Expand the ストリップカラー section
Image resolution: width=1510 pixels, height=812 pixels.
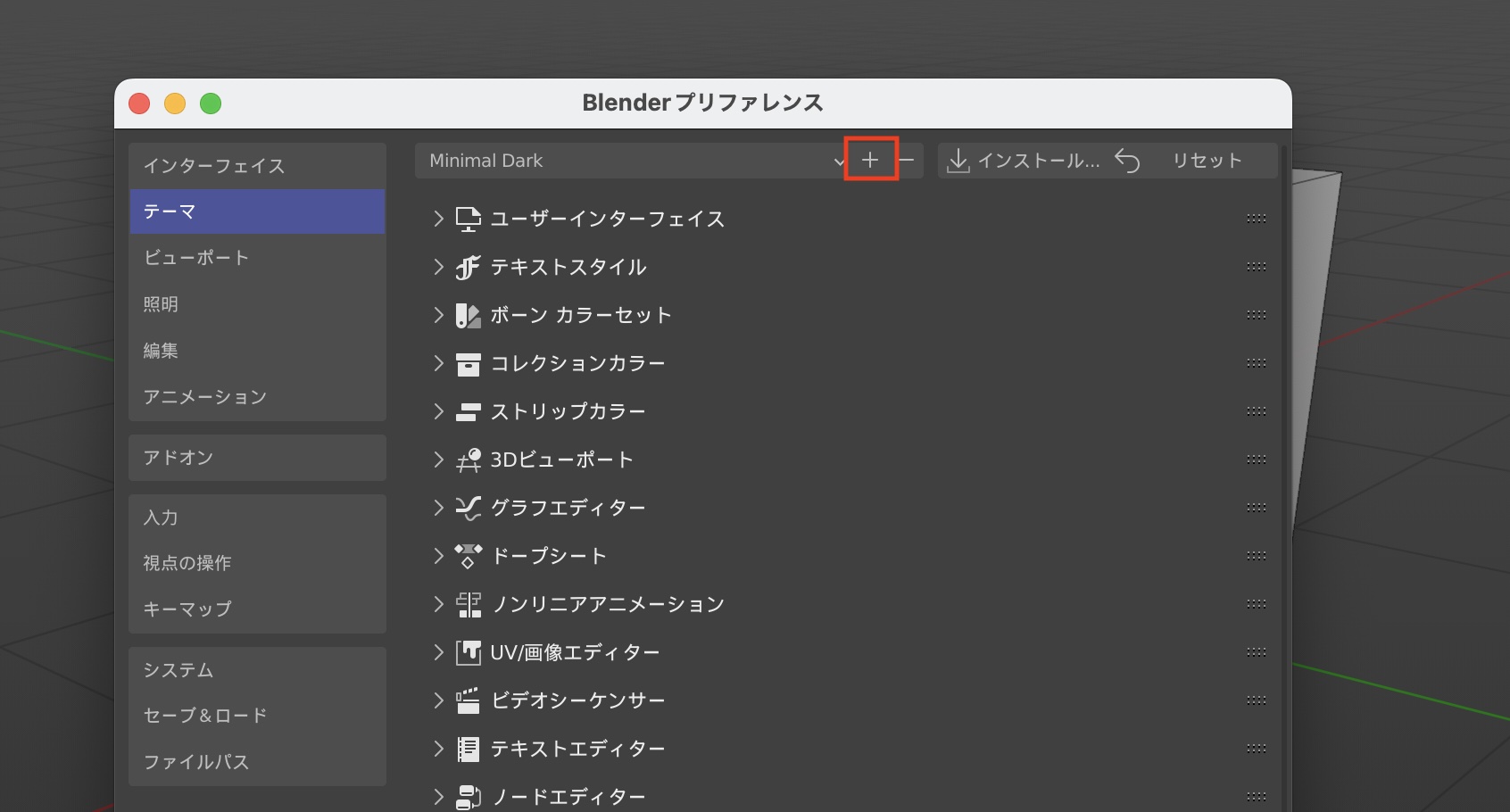438,411
